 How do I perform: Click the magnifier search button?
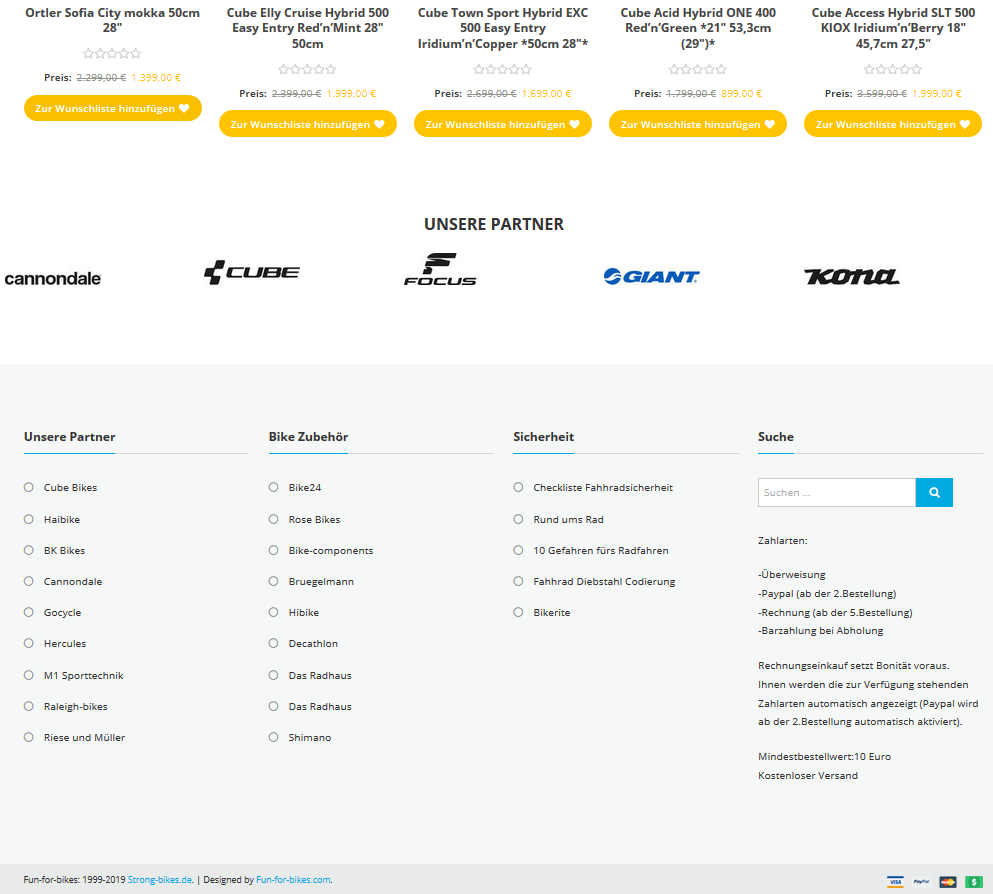pos(934,493)
